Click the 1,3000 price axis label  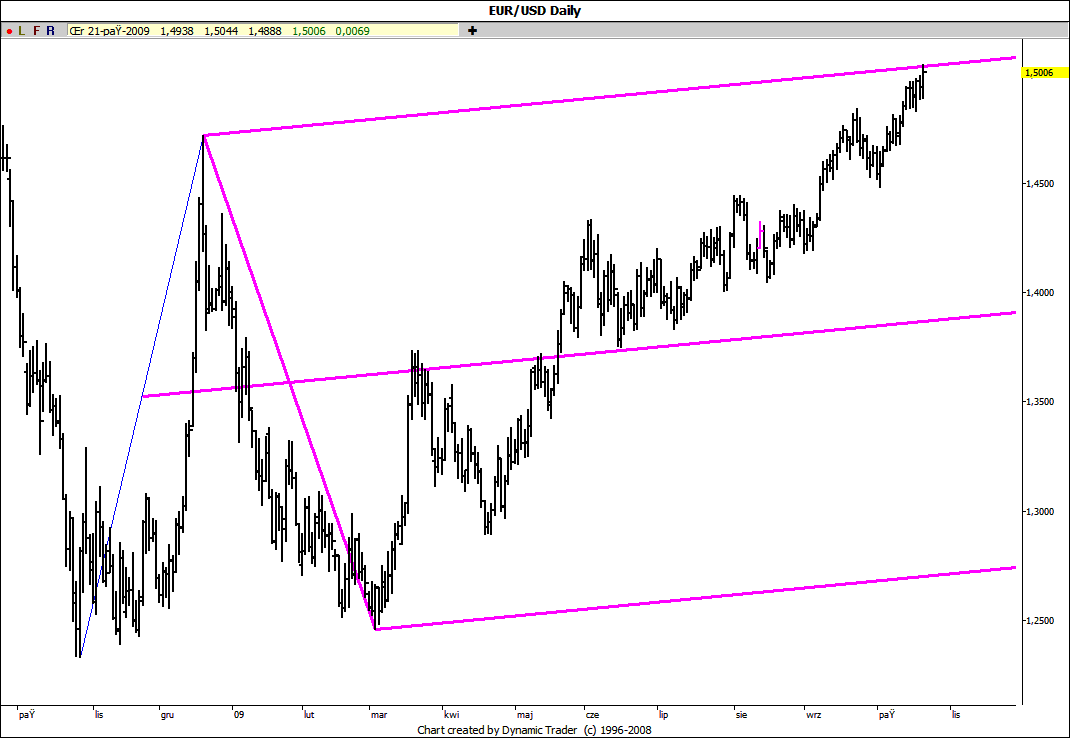coord(1040,511)
